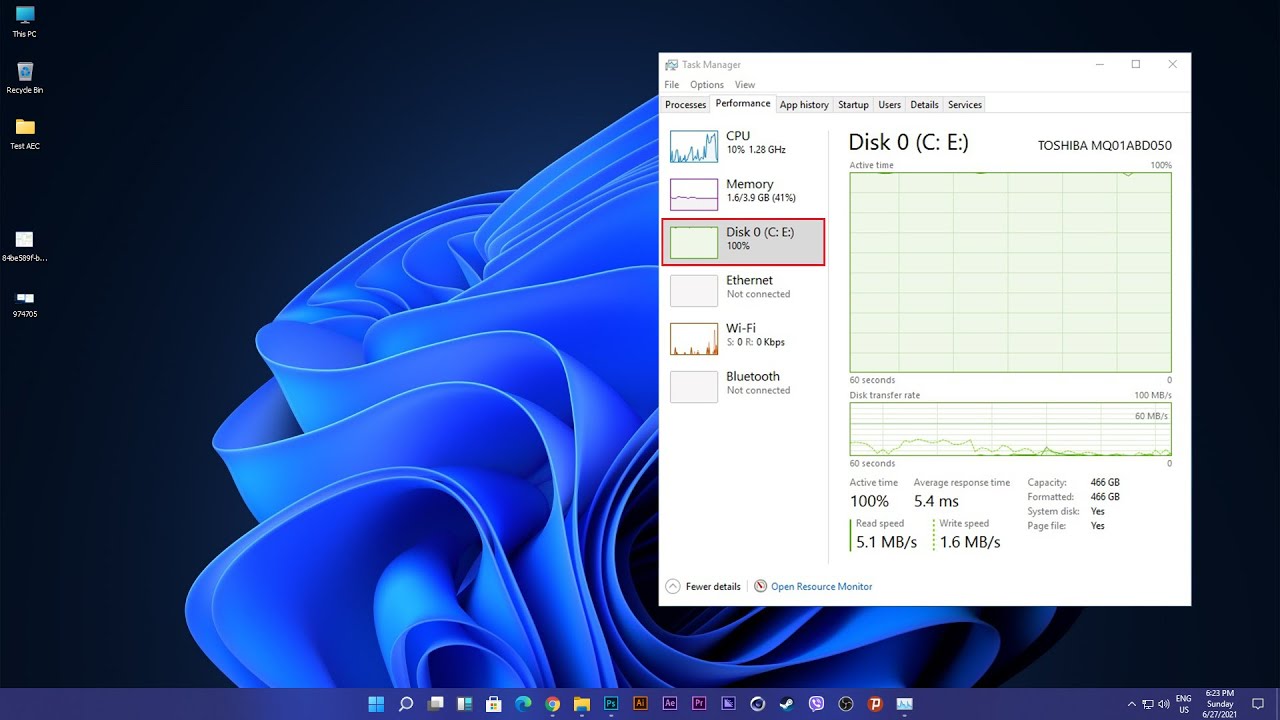Open This PC desktop icon

coord(25,22)
